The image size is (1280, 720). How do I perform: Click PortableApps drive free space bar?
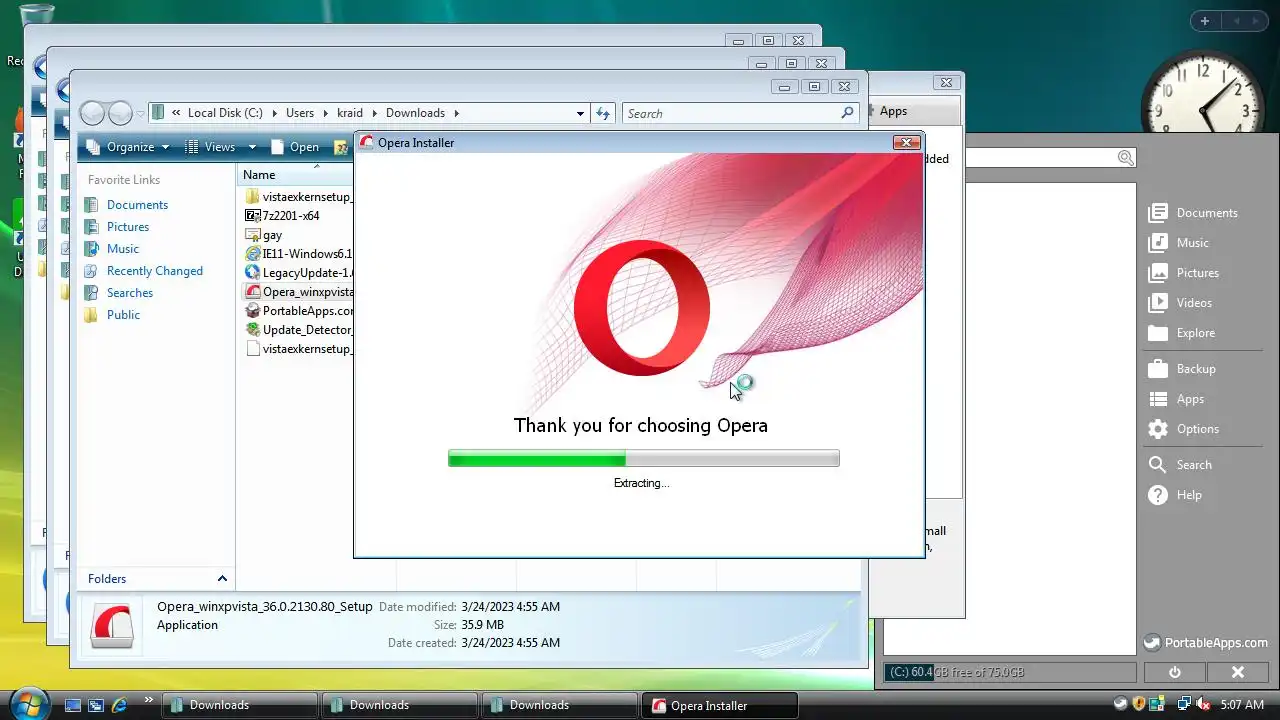pos(1010,672)
